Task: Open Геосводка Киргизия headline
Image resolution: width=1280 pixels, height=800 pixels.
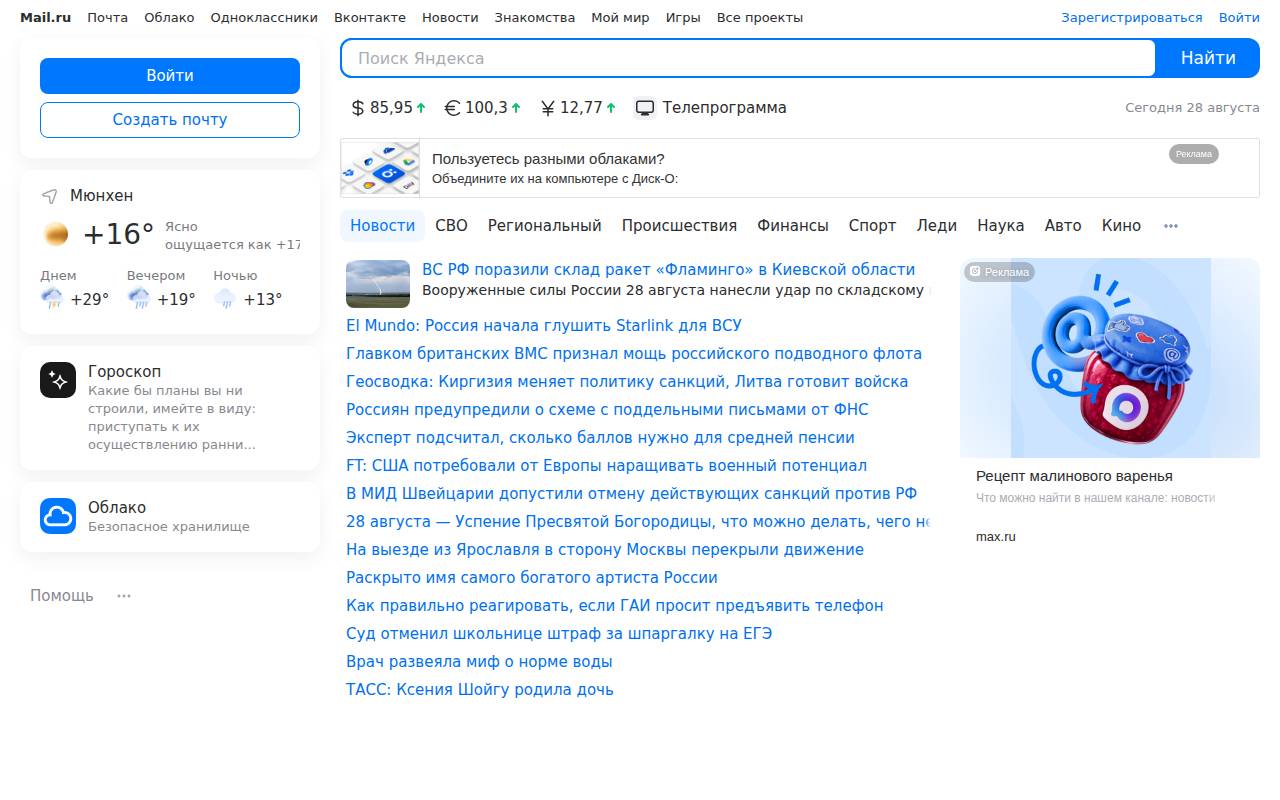Action: [x=627, y=382]
